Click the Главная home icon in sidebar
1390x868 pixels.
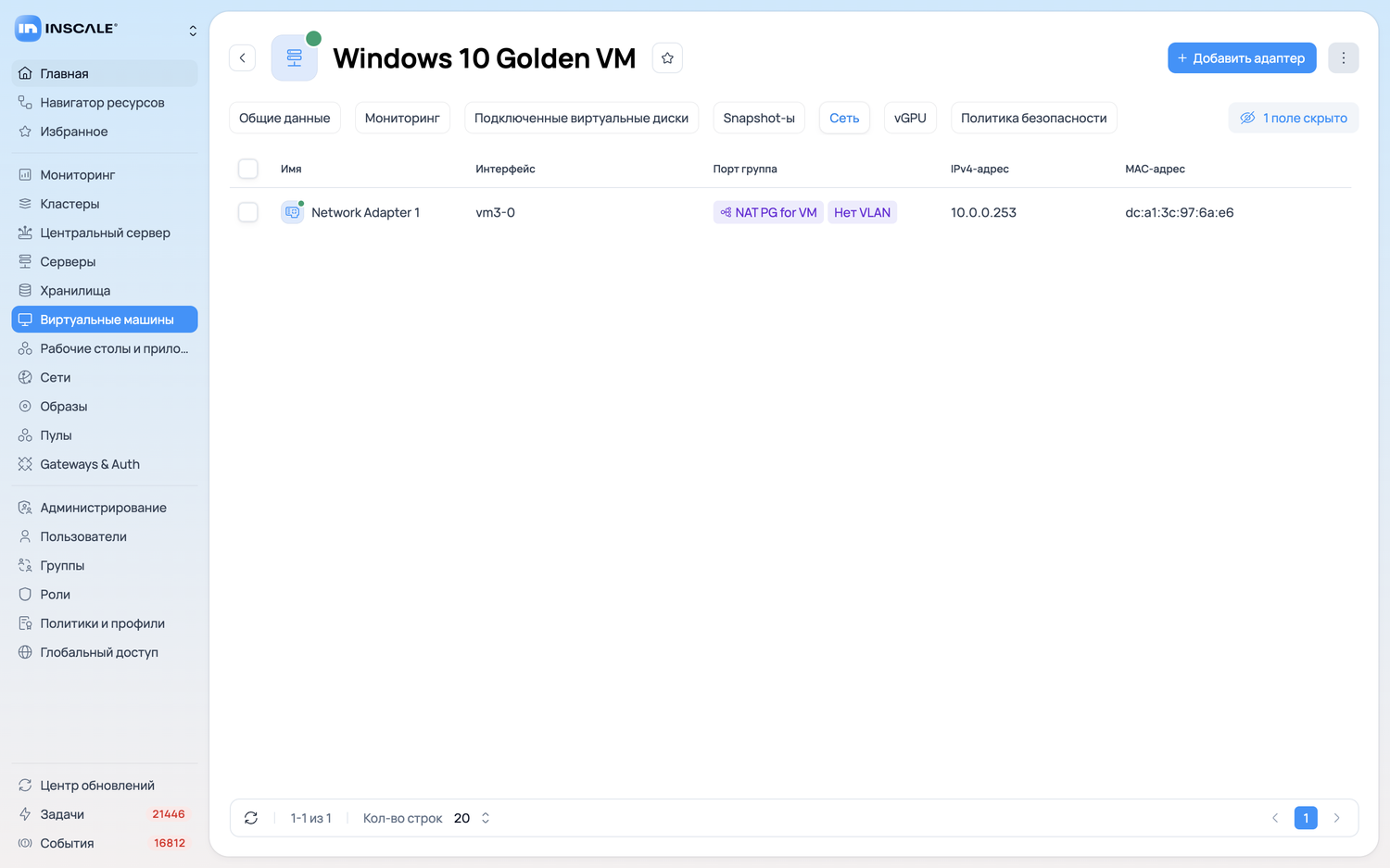pyautogui.click(x=25, y=73)
